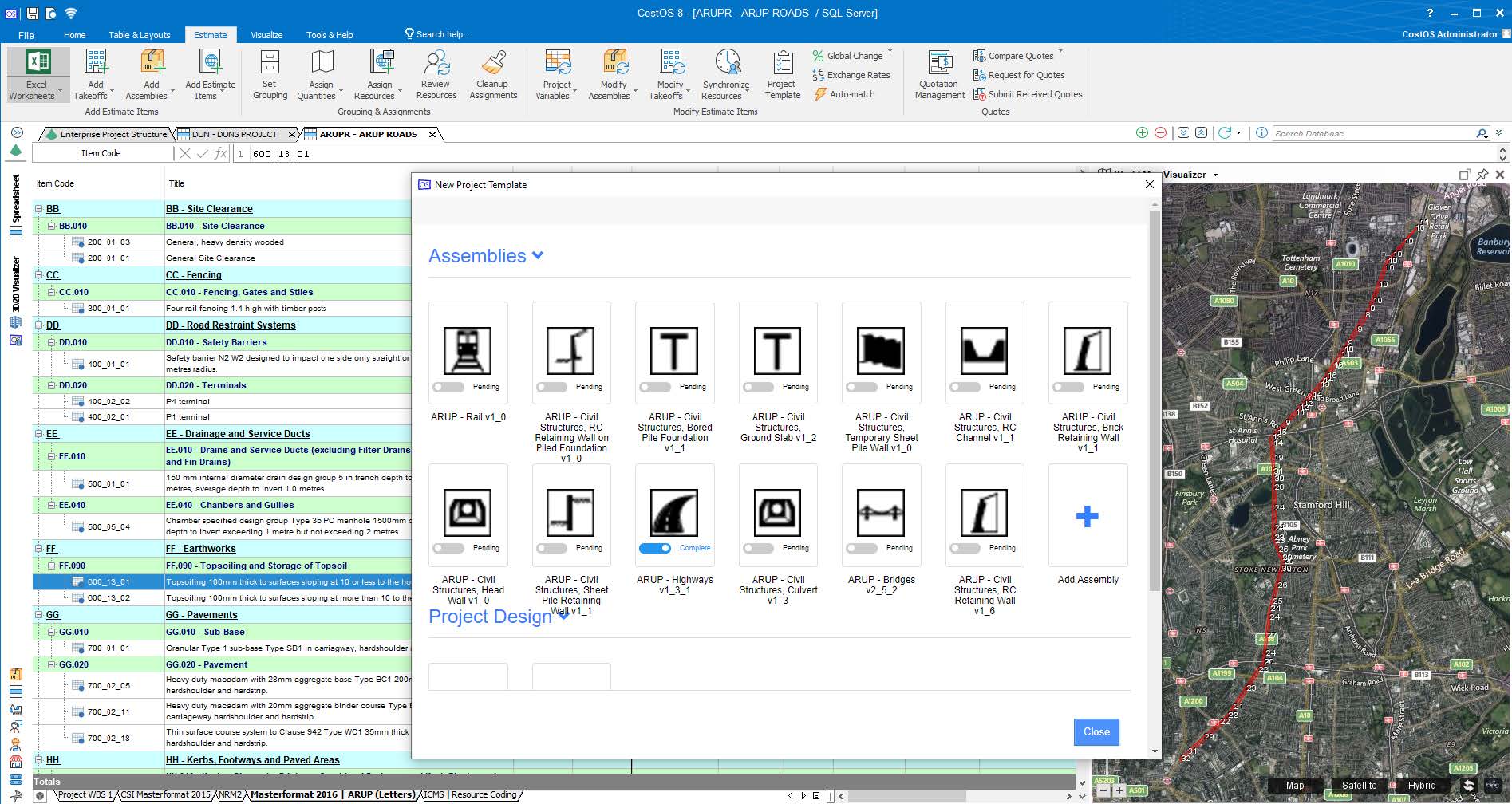Switch to the Visualize ribbon tab

click(266, 35)
